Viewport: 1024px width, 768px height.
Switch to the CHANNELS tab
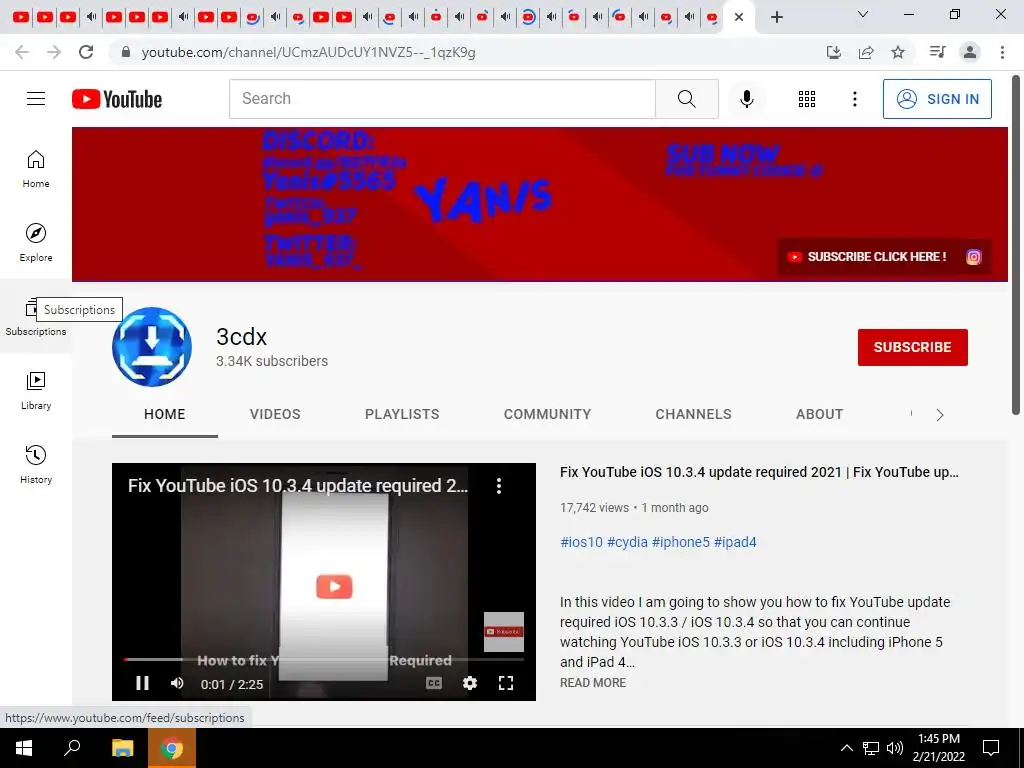[x=693, y=414]
